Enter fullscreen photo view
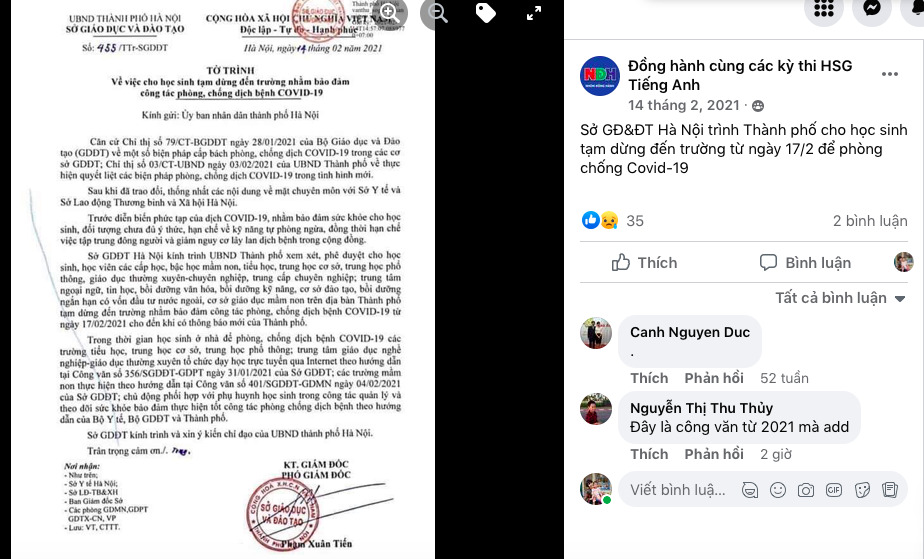Screen dimensions: 924x559 tap(533, 14)
